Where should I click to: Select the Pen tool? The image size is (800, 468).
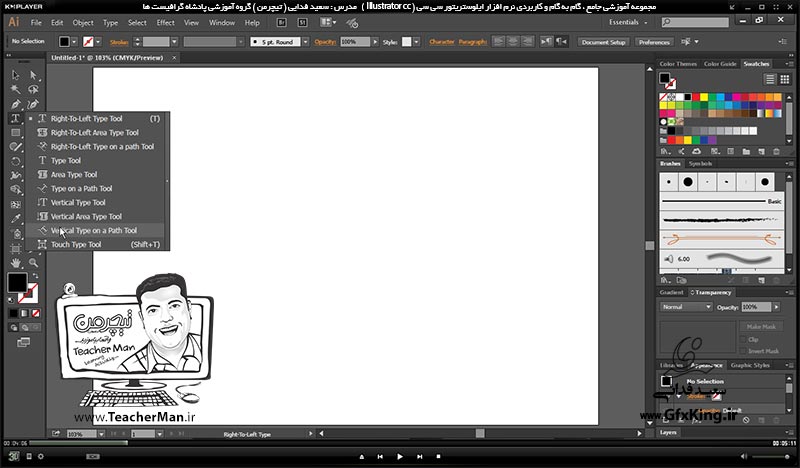click(x=15, y=105)
